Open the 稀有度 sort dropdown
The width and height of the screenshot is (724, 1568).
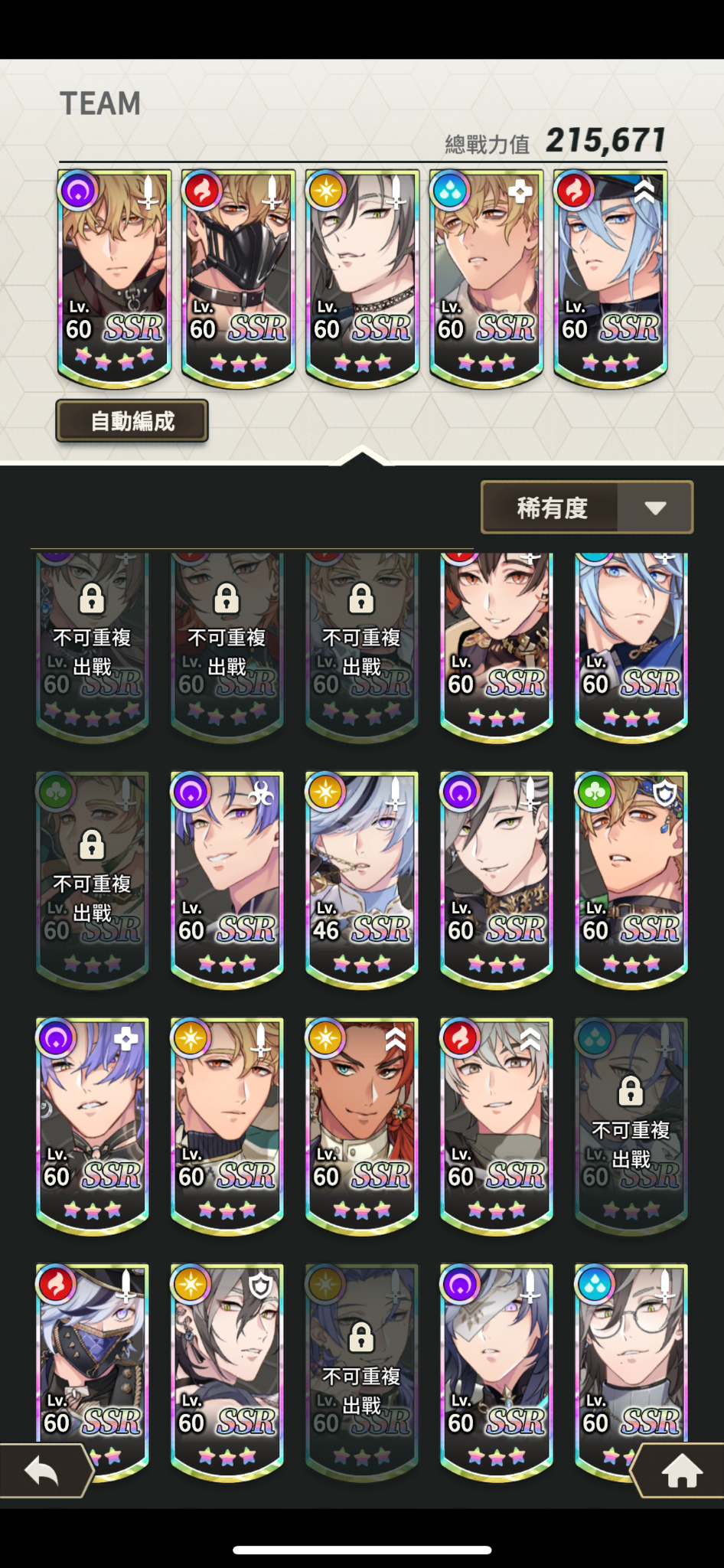pos(587,507)
